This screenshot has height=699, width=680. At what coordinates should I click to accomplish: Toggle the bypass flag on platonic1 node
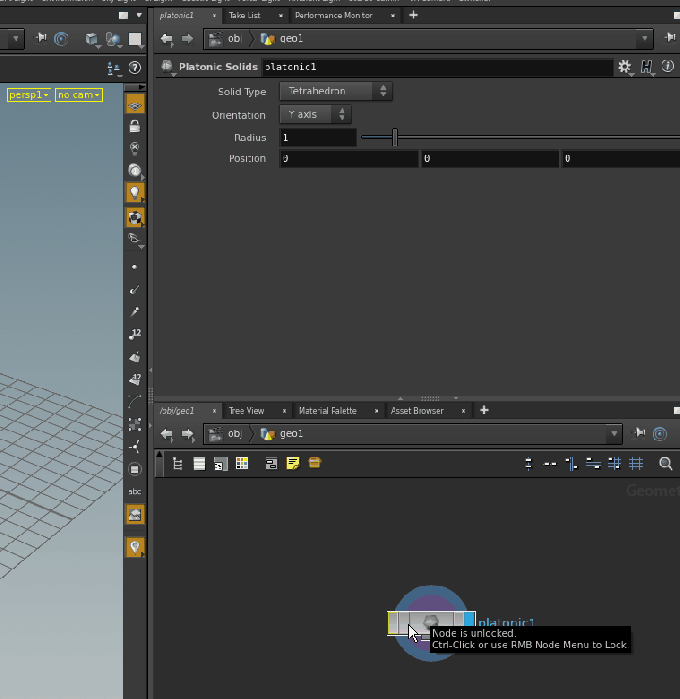point(394,623)
